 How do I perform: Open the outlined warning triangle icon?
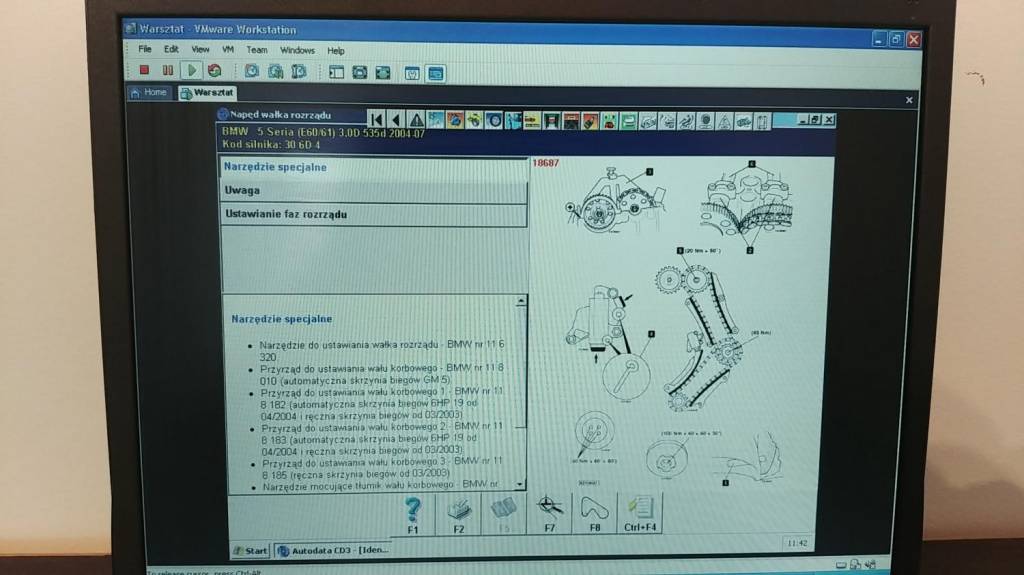(x=724, y=122)
